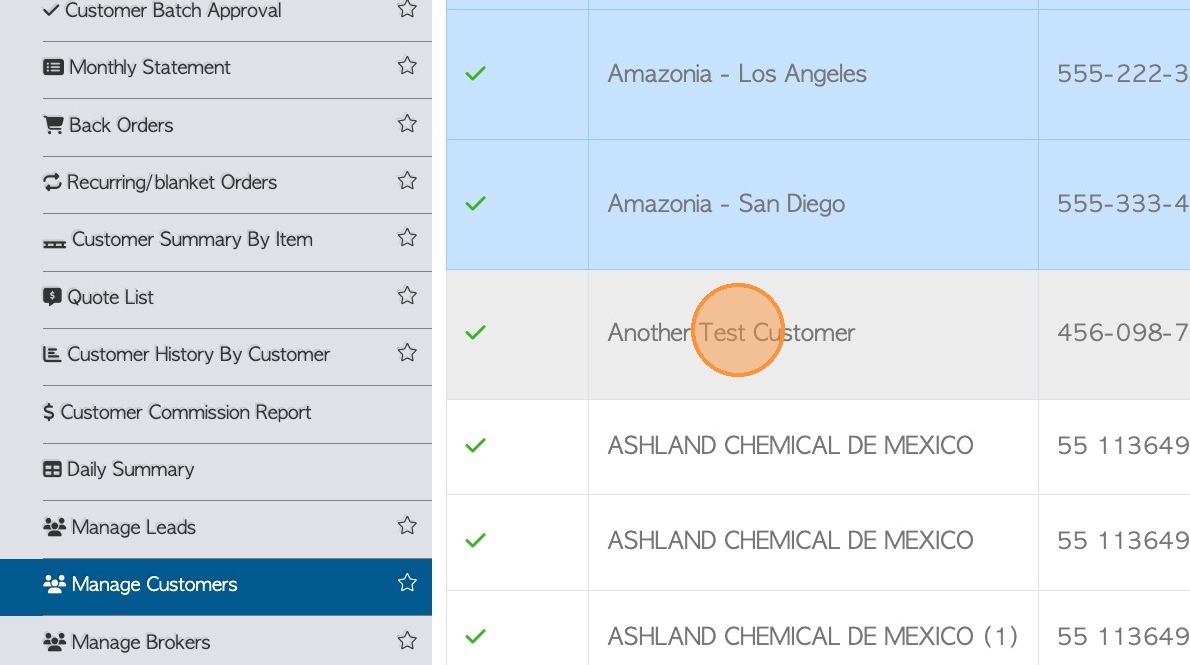Viewport: 1190px width, 665px height.
Task: Click the star on Manage Customers
Action: [407, 583]
